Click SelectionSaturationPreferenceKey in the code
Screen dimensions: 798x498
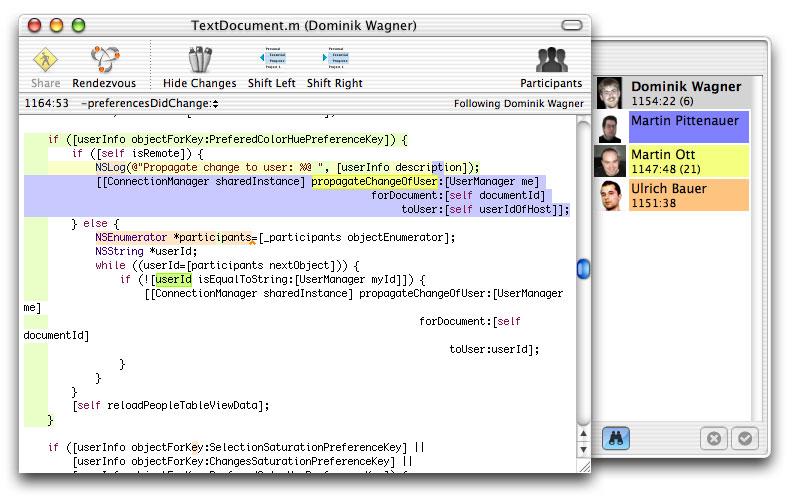[305, 448]
